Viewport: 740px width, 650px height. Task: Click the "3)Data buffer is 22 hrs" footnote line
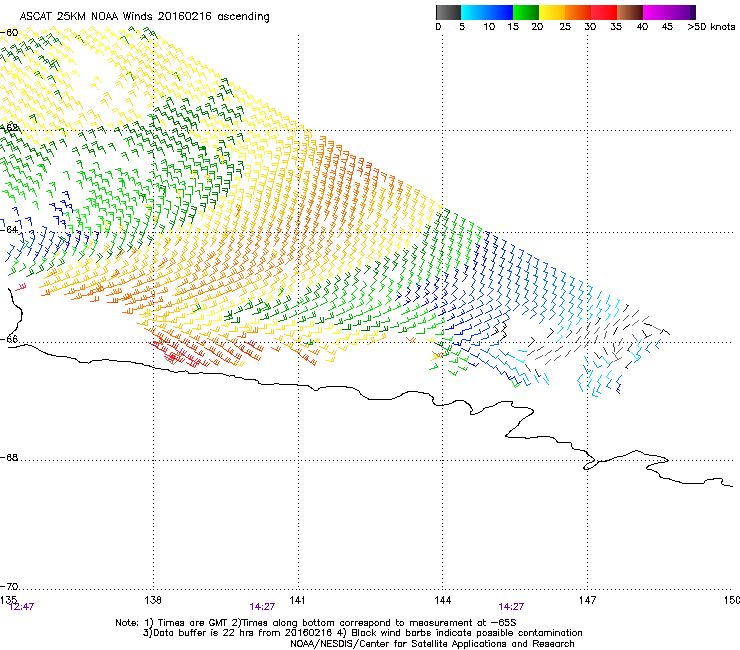[x=362, y=633]
